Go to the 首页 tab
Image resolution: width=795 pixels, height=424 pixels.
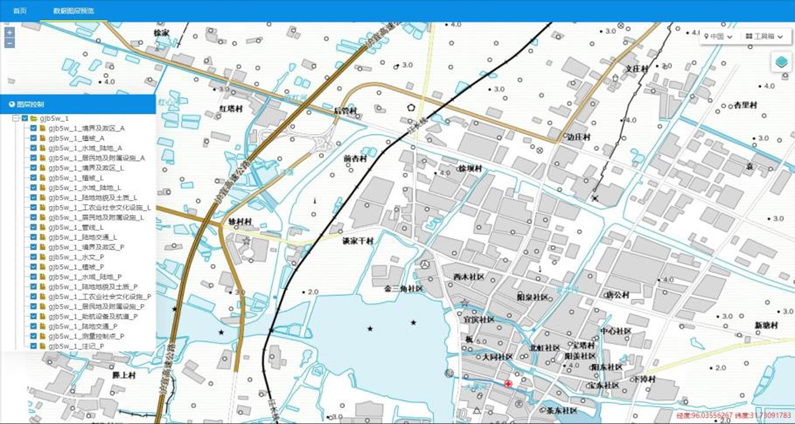tap(20, 10)
